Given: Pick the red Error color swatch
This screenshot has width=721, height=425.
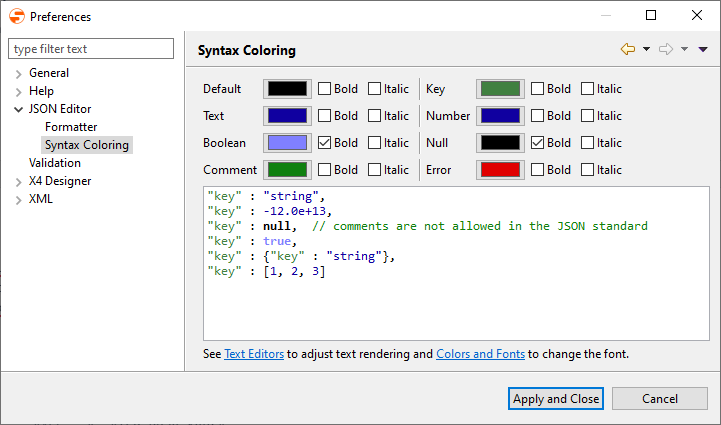Looking at the screenshot, I should pyautogui.click(x=499, y=170).
